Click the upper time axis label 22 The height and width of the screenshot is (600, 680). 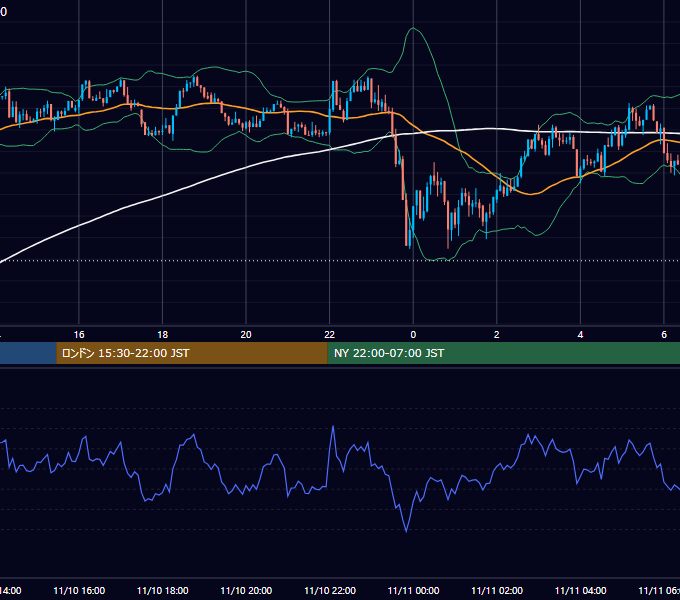[x=330, y=335]
